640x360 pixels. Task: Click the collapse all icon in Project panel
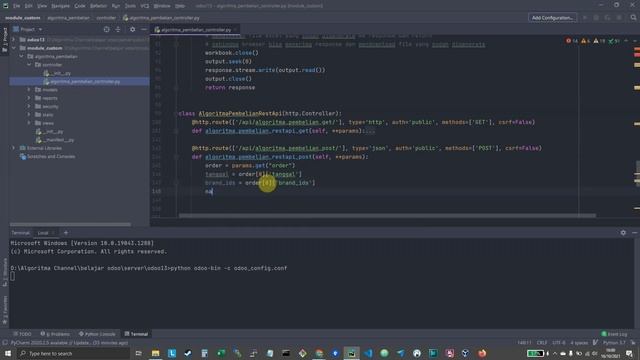pyautogui.click(x=118, y=29)
